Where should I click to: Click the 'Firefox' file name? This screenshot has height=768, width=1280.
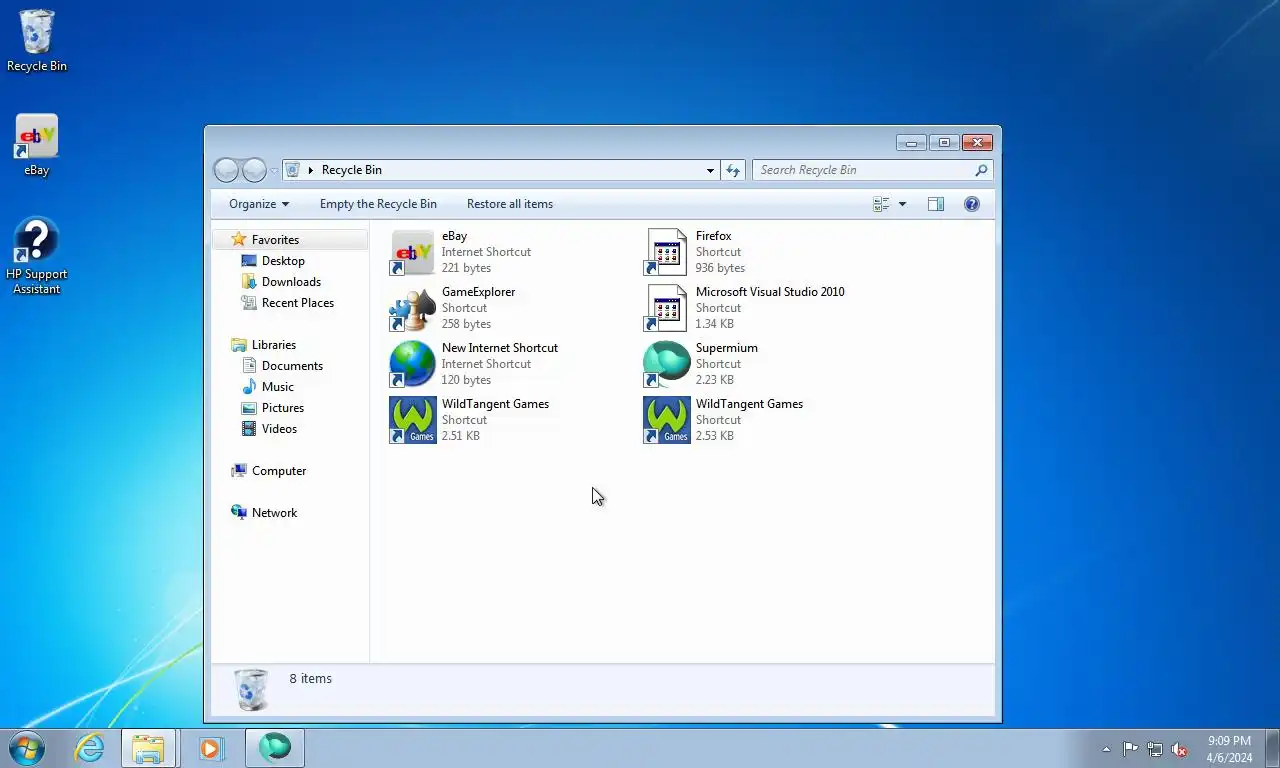[714, 236]
